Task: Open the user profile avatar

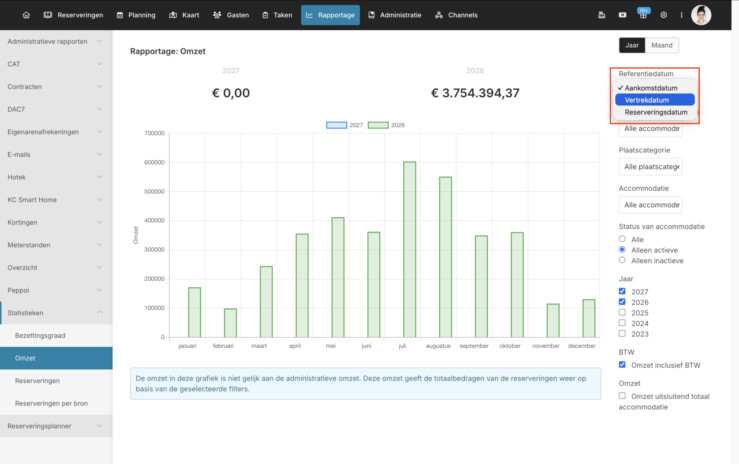Action: [701, 15]
